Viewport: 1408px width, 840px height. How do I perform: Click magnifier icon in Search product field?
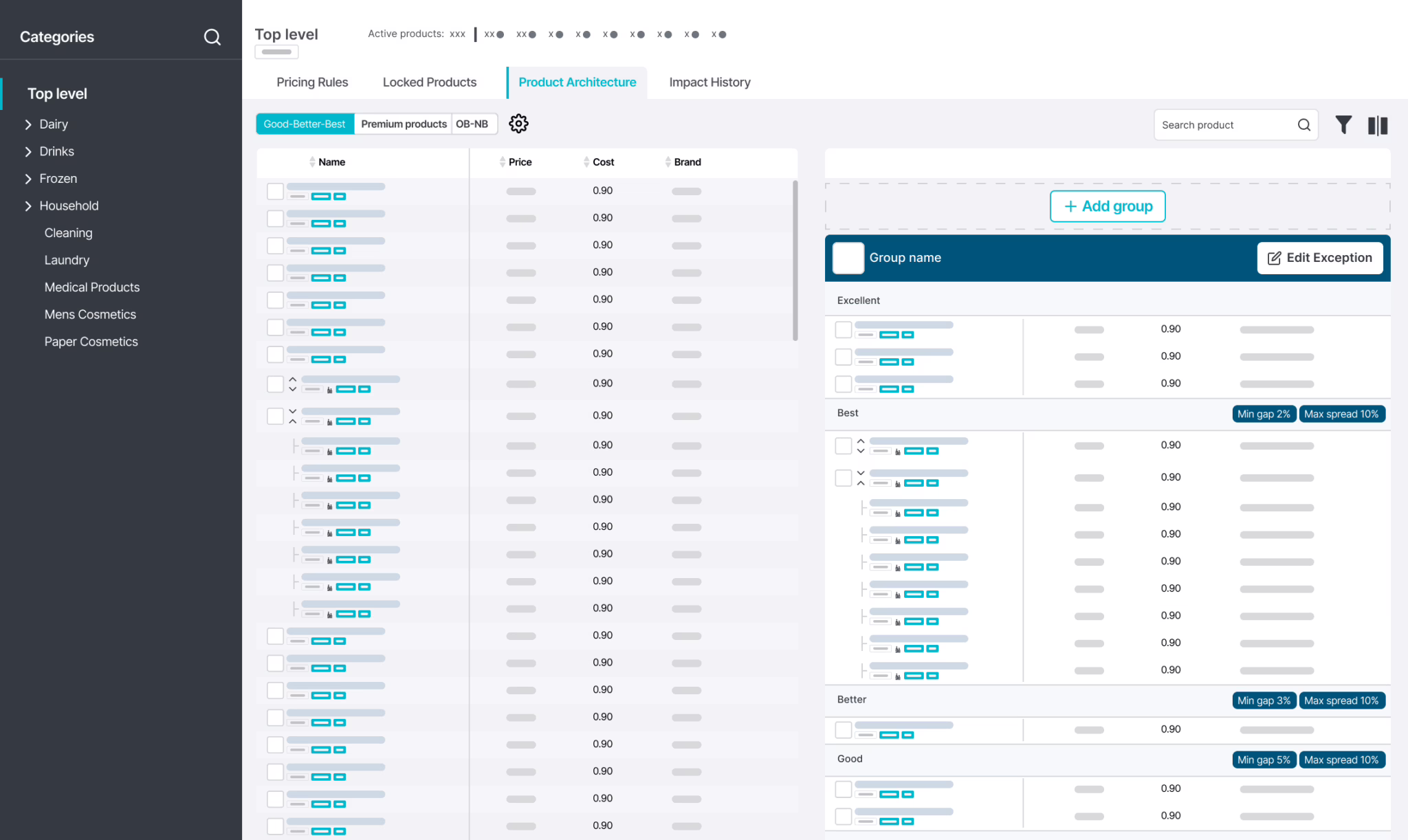(x=1303, y=125)
